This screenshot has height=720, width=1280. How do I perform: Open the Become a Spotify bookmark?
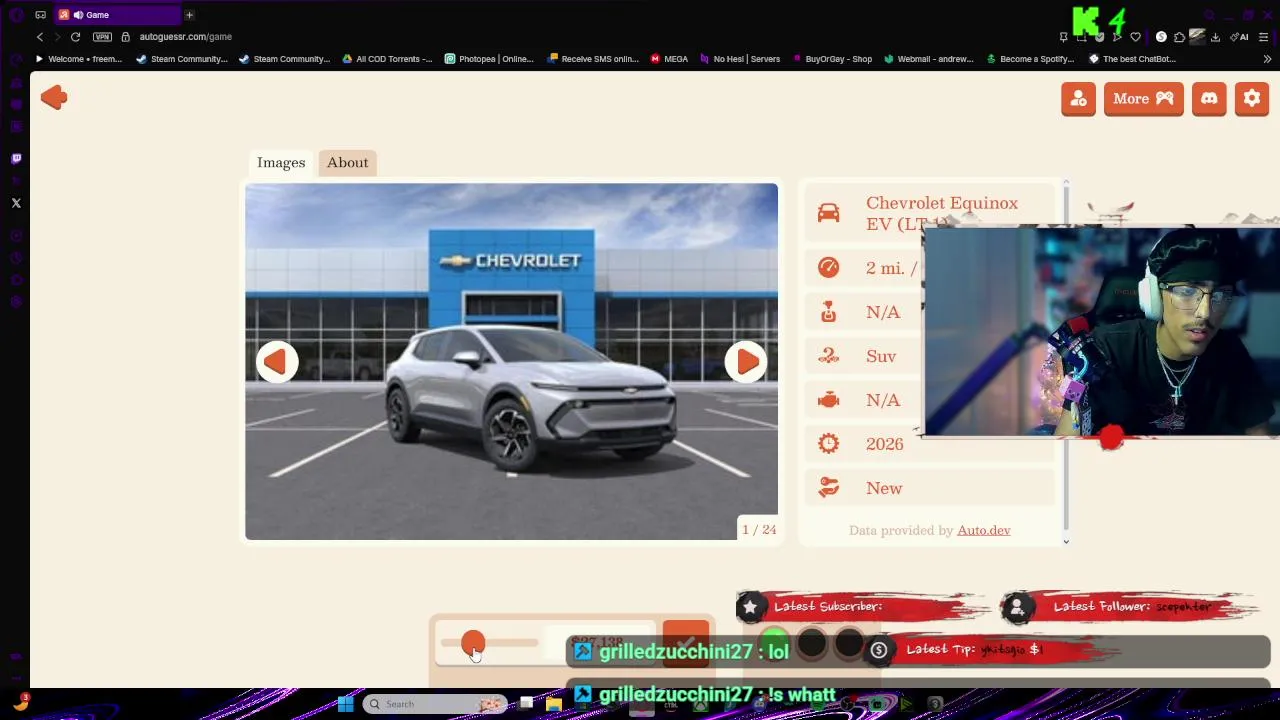click(1030, 59)
